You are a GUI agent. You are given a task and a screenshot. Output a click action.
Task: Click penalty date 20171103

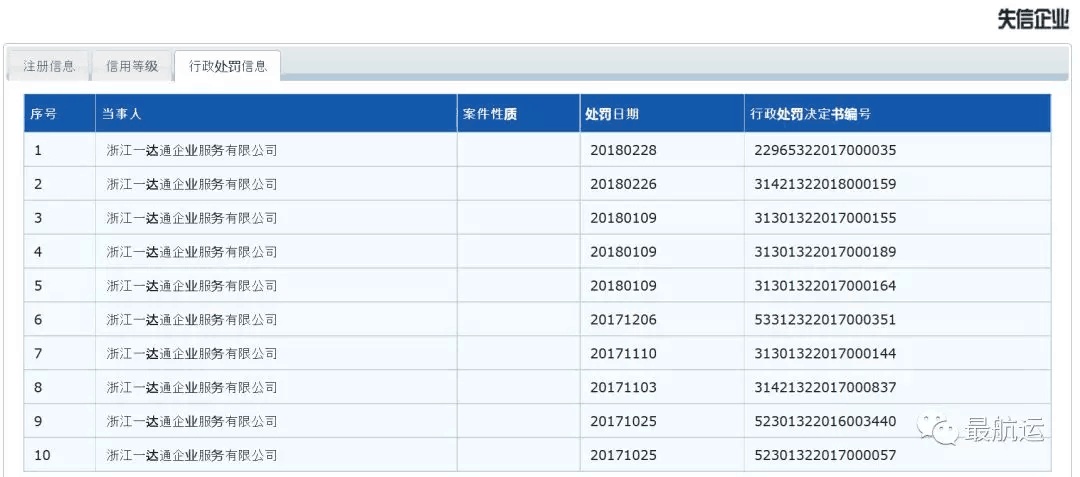pos(623,388)
